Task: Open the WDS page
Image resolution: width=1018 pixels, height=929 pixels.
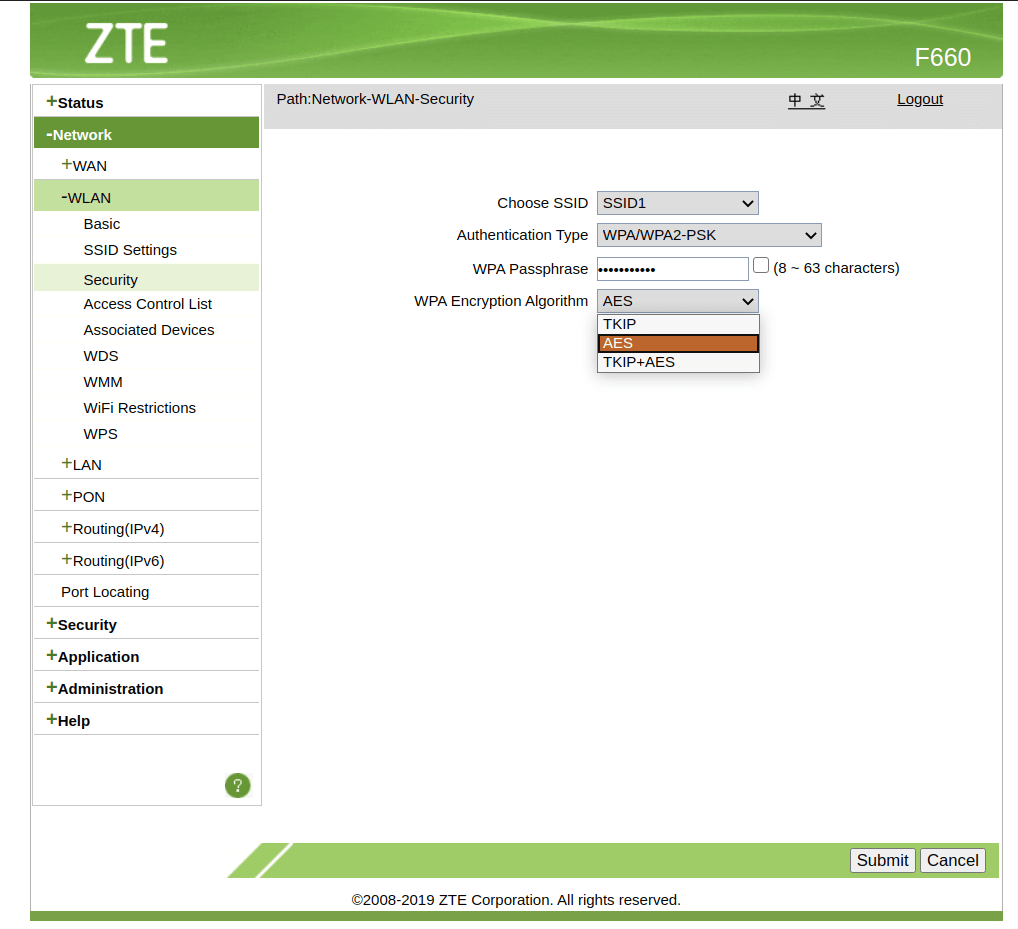Action: click(101, 356)
